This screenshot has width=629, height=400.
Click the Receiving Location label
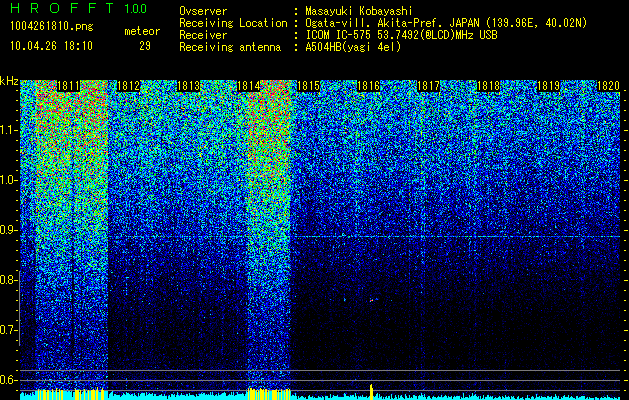233,23
